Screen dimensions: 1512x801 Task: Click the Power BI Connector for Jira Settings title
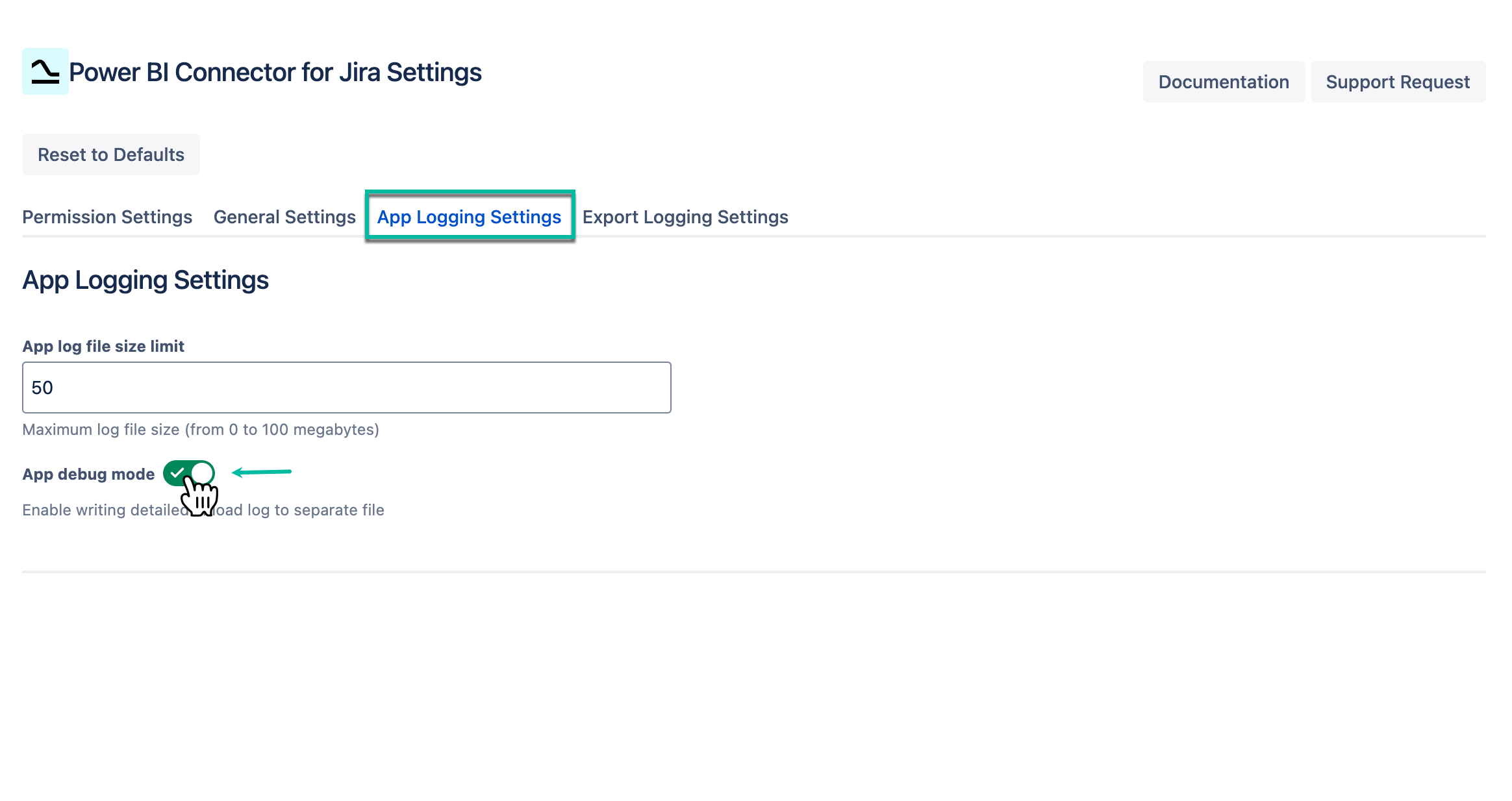(275, 72)
